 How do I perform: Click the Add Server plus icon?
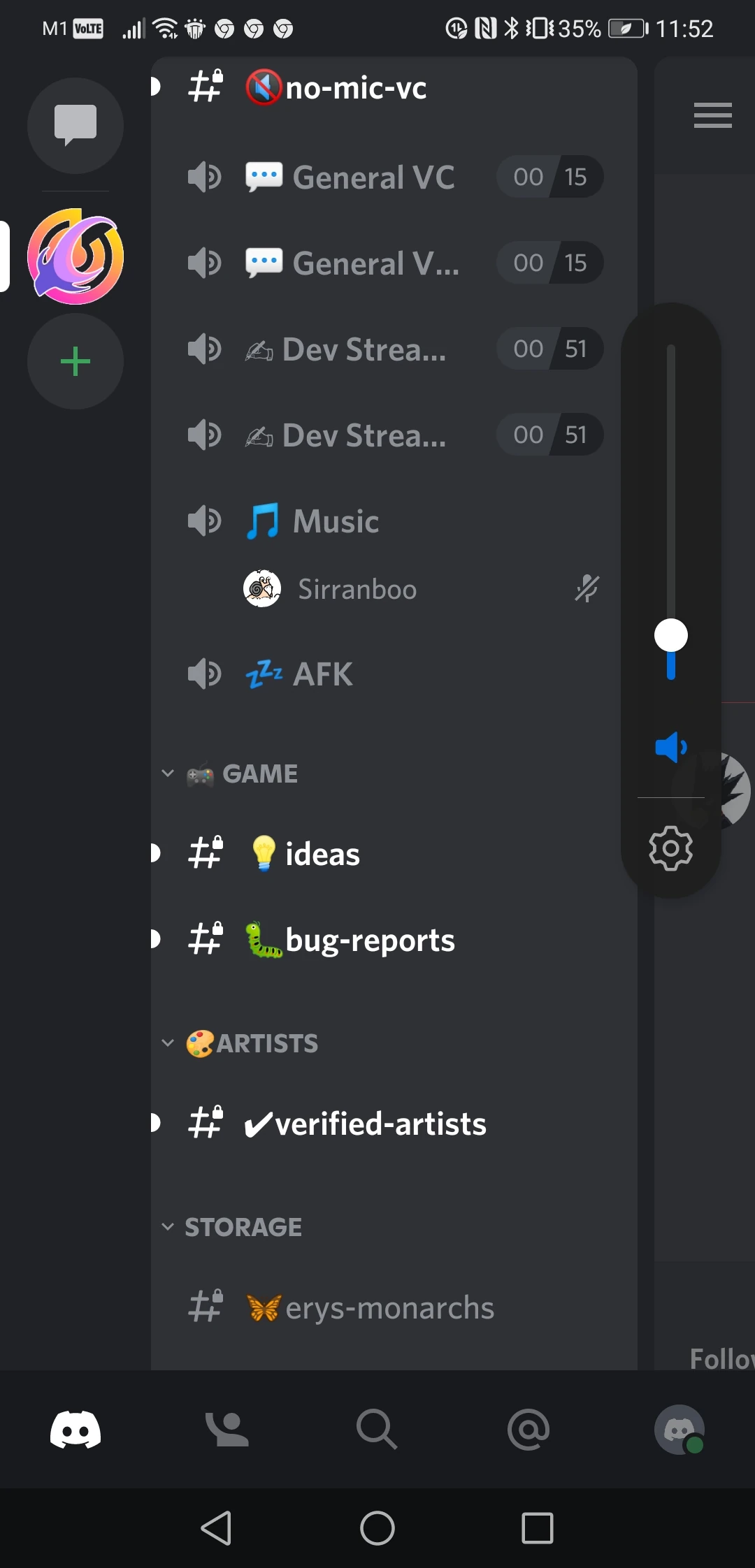point(75,361)
